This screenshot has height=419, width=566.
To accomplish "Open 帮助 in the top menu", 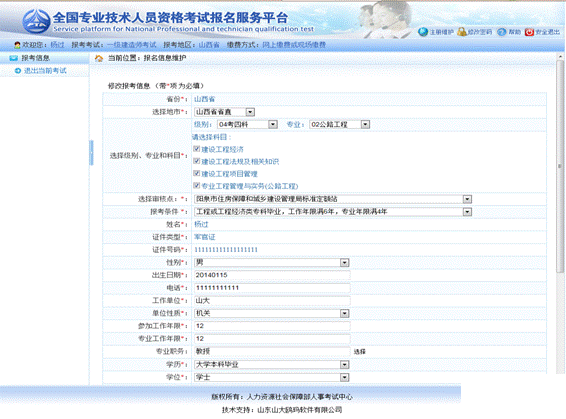I will [x=515, y=32].
